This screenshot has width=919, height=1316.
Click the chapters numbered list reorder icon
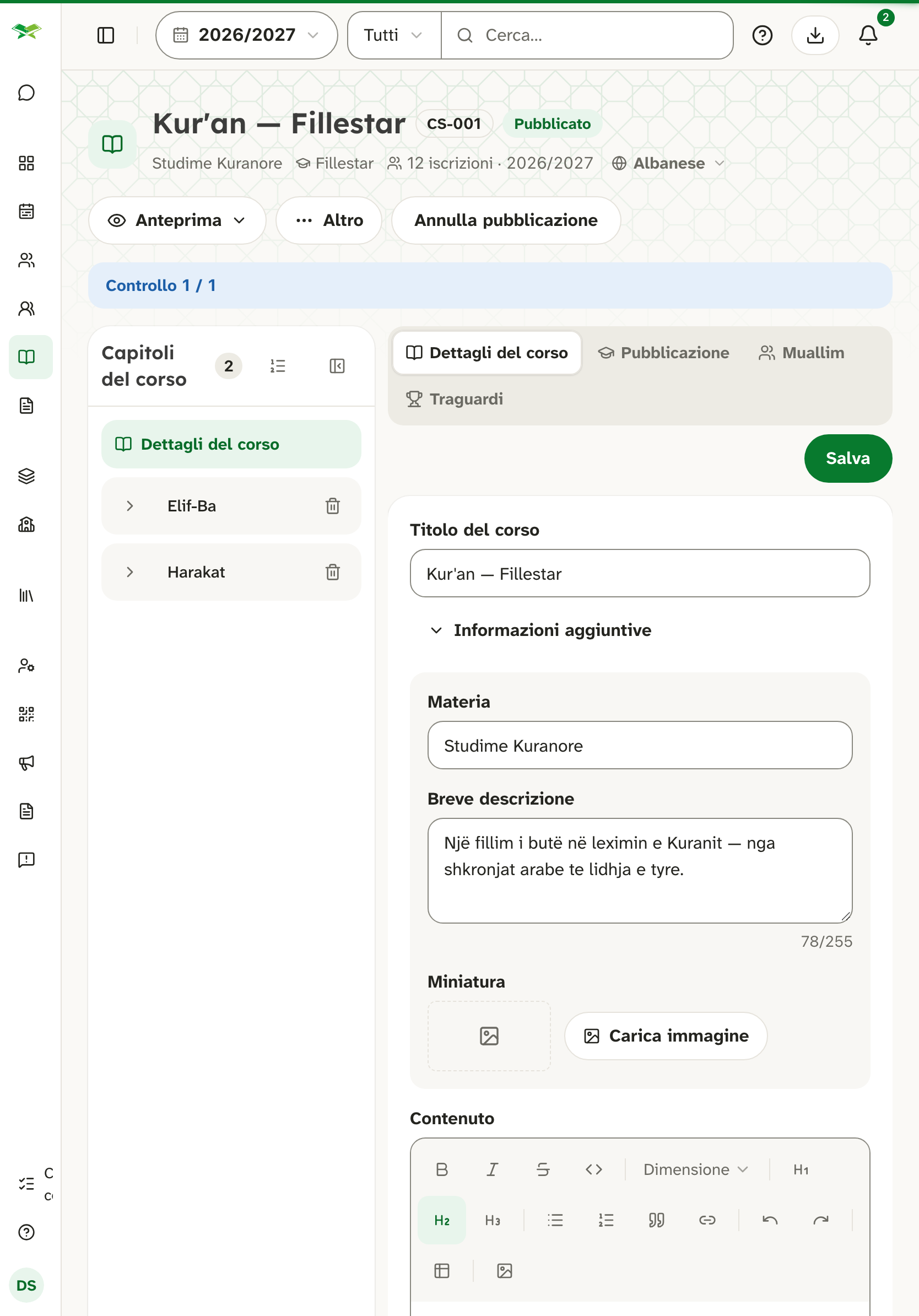coord(278,366)
